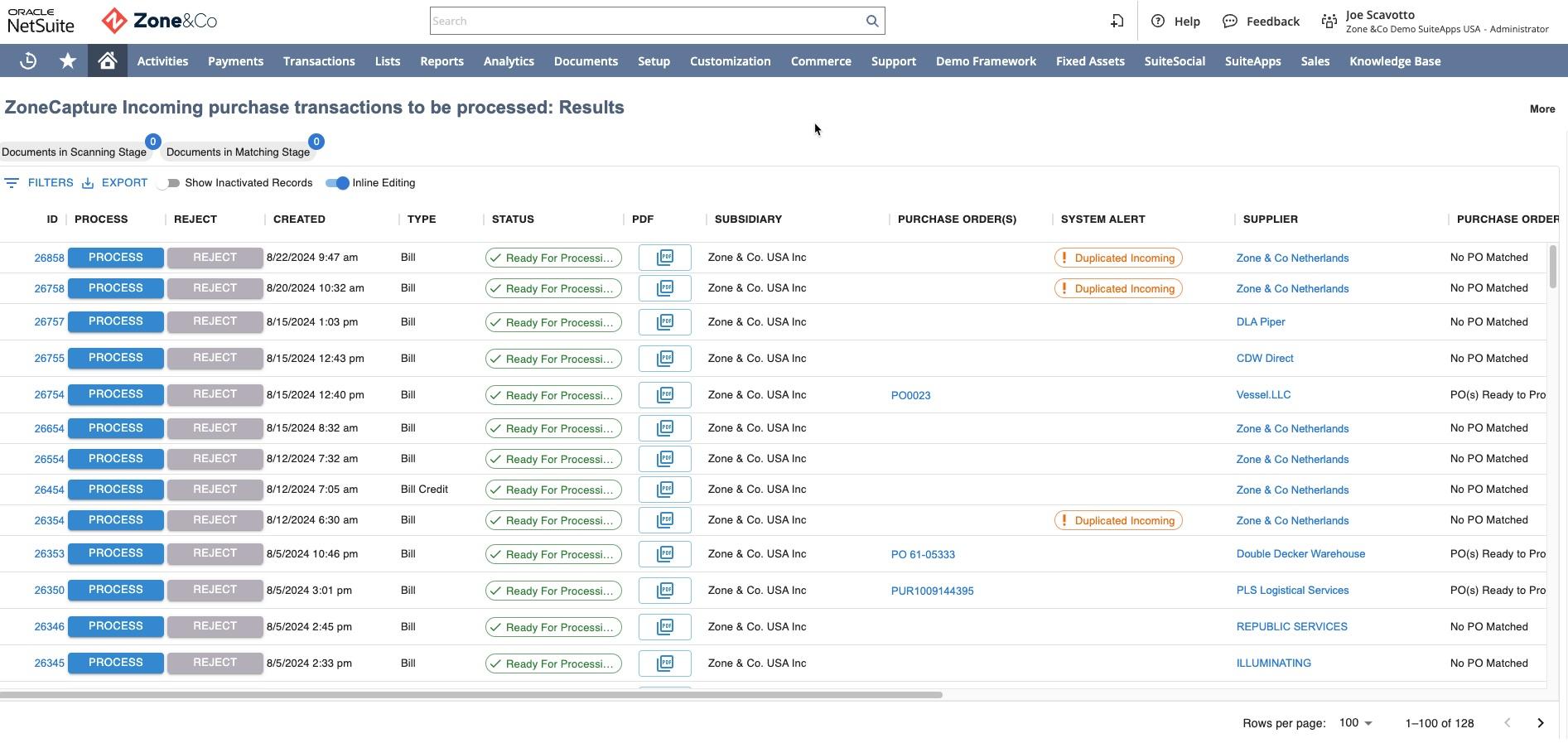The width and height of the screenshot is (1568, 743).
Task: Open the Feedback speech bubble icon
Action: (x=1230, y=21)
